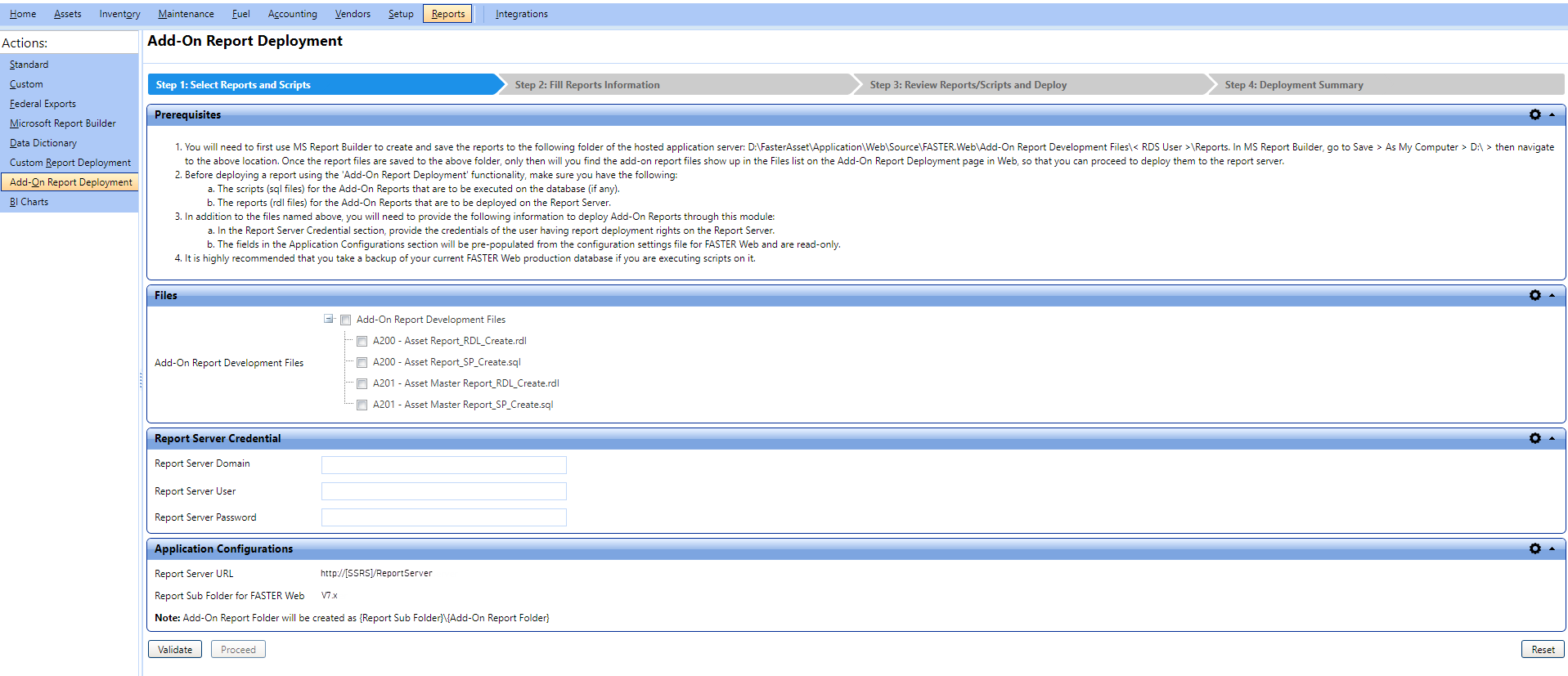Image resolution: width=1568 pixels, height=676 pixels.
Task: Select Step 1: Select Reports and Scripts
Action: [x=326, y=85]
